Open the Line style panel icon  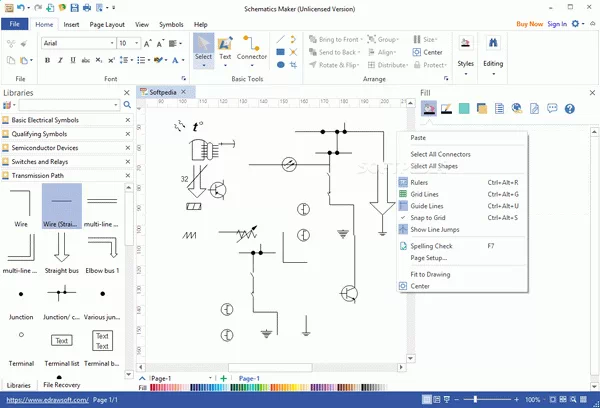446,108
